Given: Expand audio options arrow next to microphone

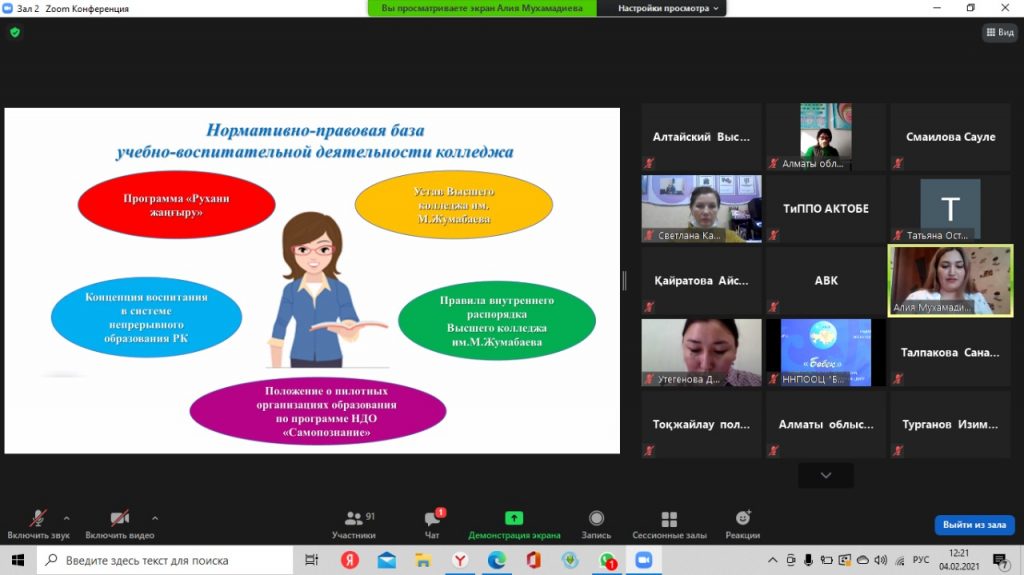Looking at the screenshot, I should click(x=67, y=518).
